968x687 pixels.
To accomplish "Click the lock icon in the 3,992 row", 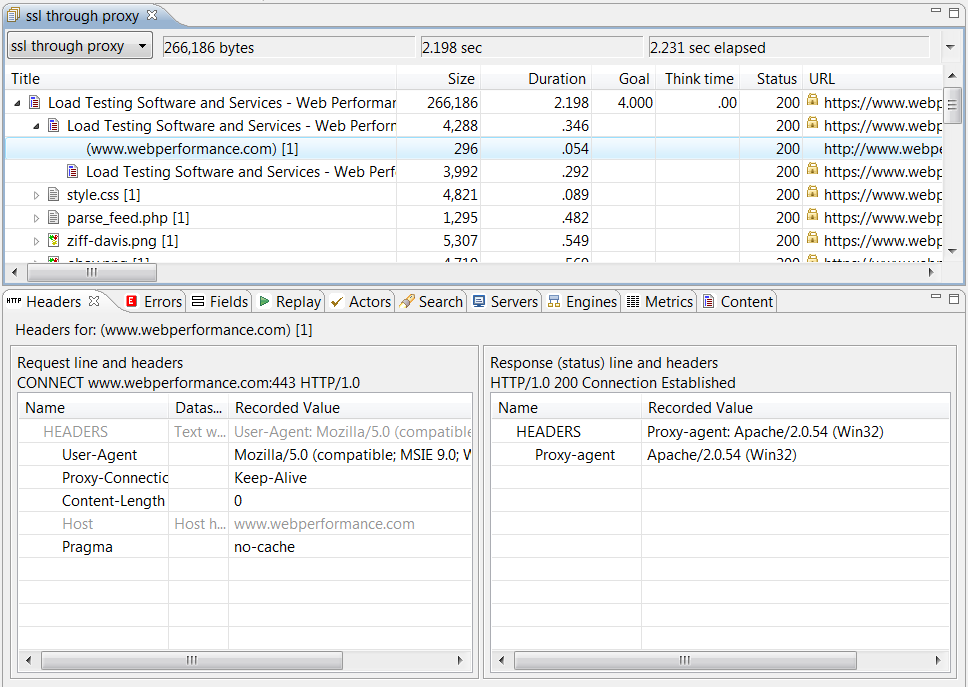I will [x=812, y=170].
